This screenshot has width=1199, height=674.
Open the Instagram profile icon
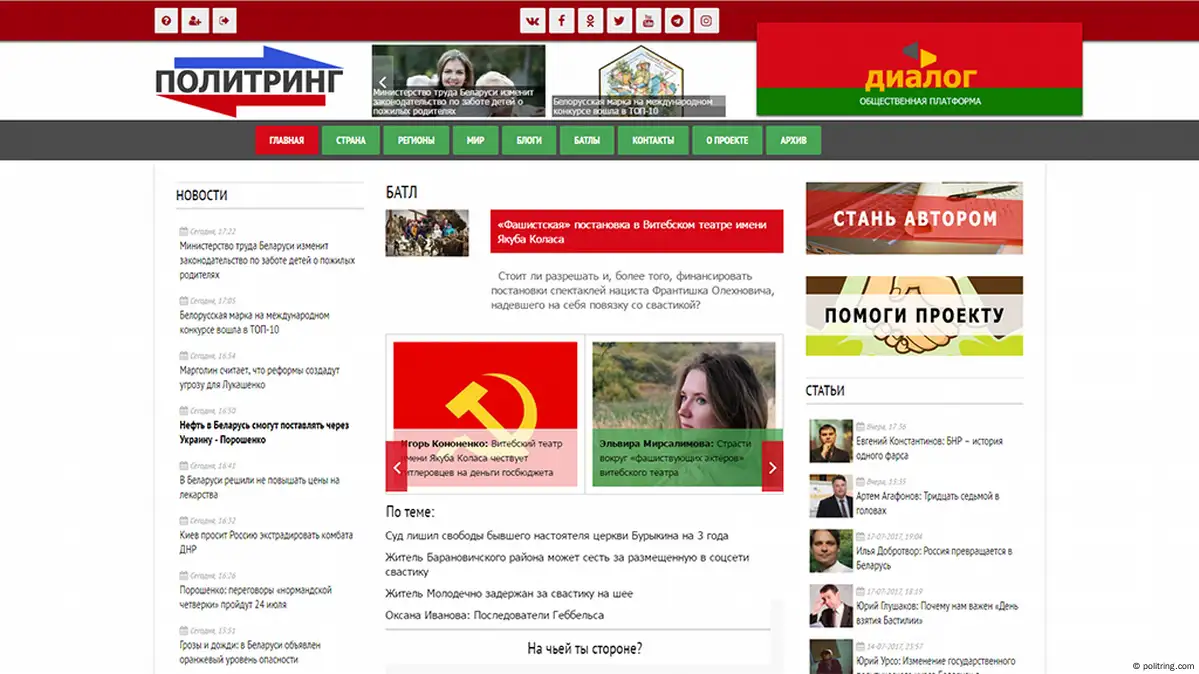tap(706, 21)
